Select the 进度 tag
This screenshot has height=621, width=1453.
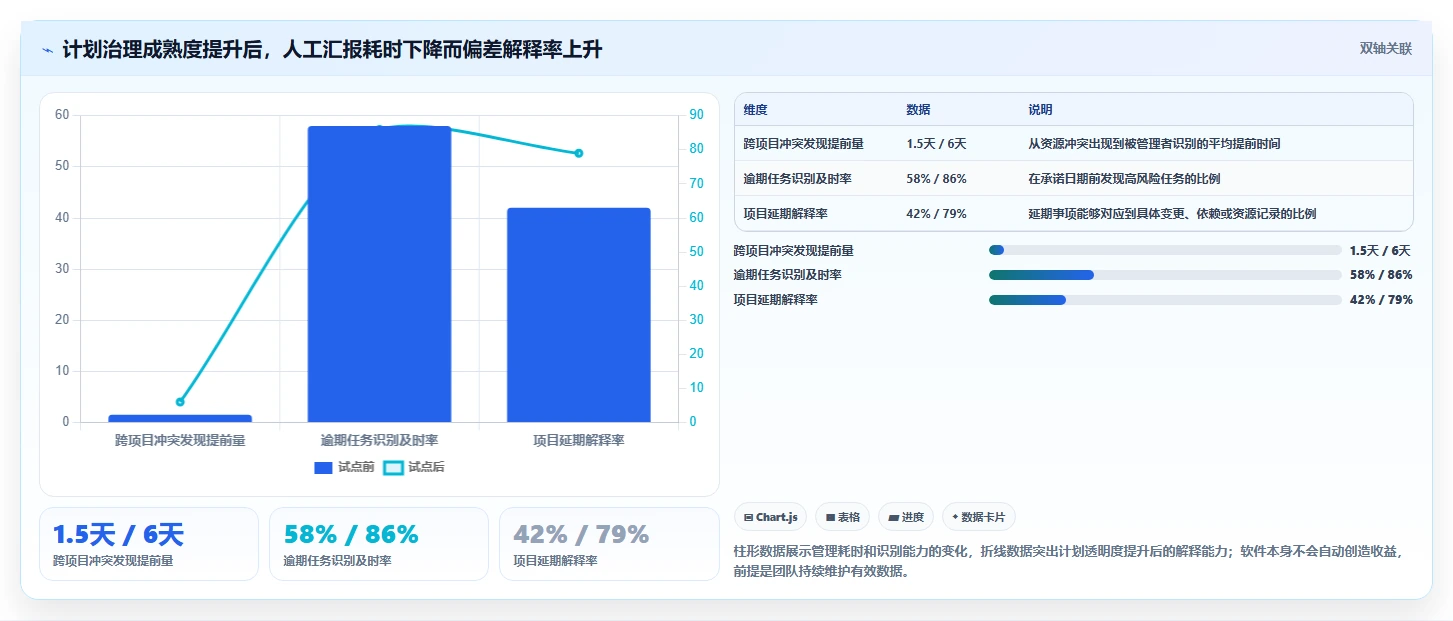906,517
